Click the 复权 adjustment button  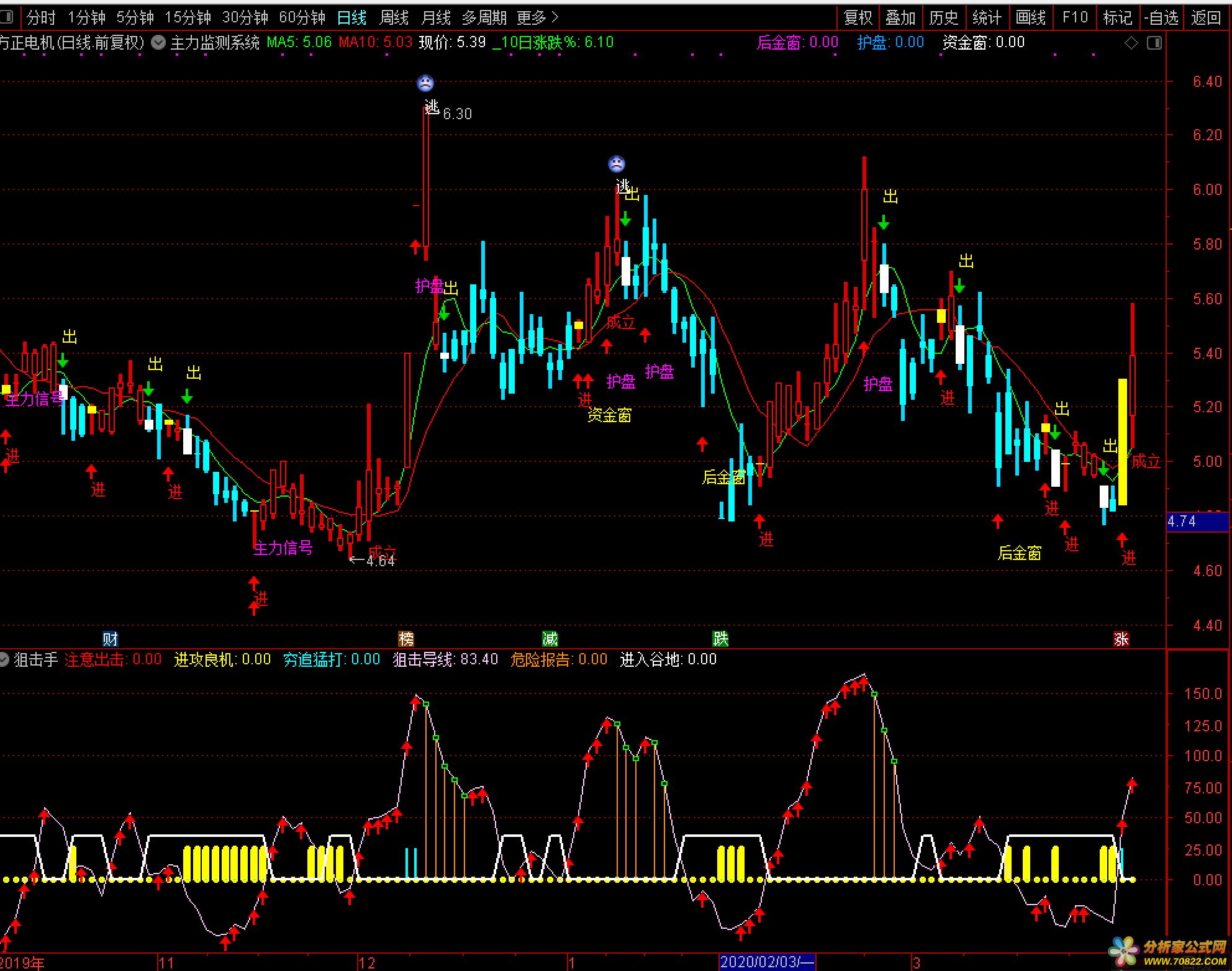[858, 17]
